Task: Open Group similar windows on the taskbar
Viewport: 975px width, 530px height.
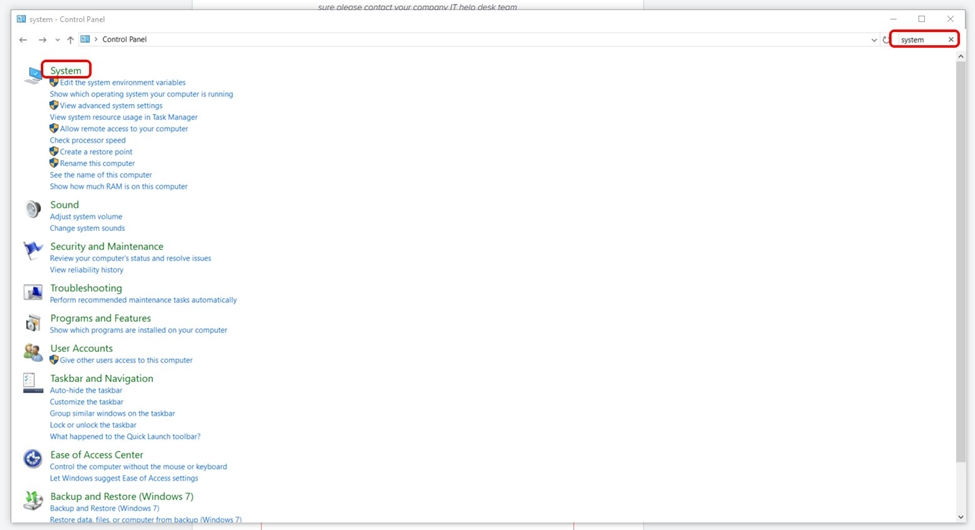Action: point(113,414)
